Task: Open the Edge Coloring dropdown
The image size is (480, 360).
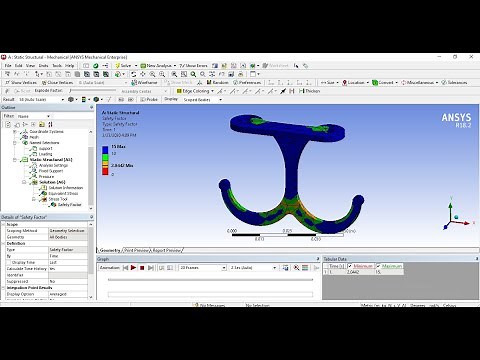Action: pos(195,91)
